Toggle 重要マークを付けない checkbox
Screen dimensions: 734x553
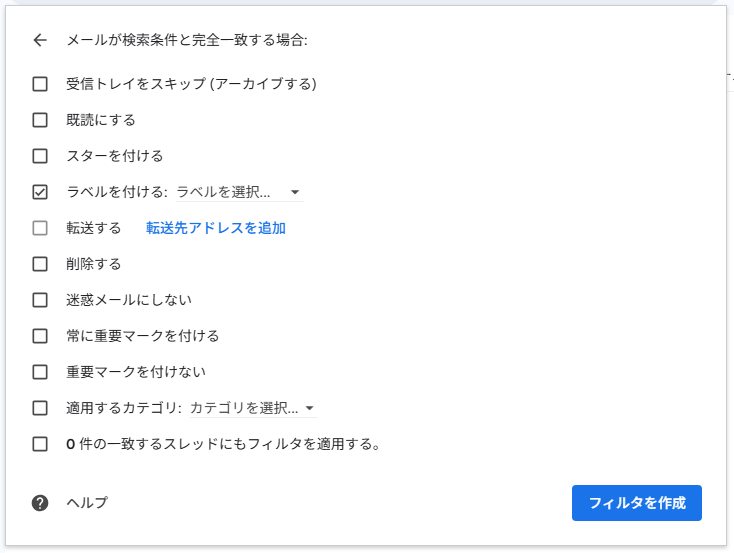[x=40, y=372]
